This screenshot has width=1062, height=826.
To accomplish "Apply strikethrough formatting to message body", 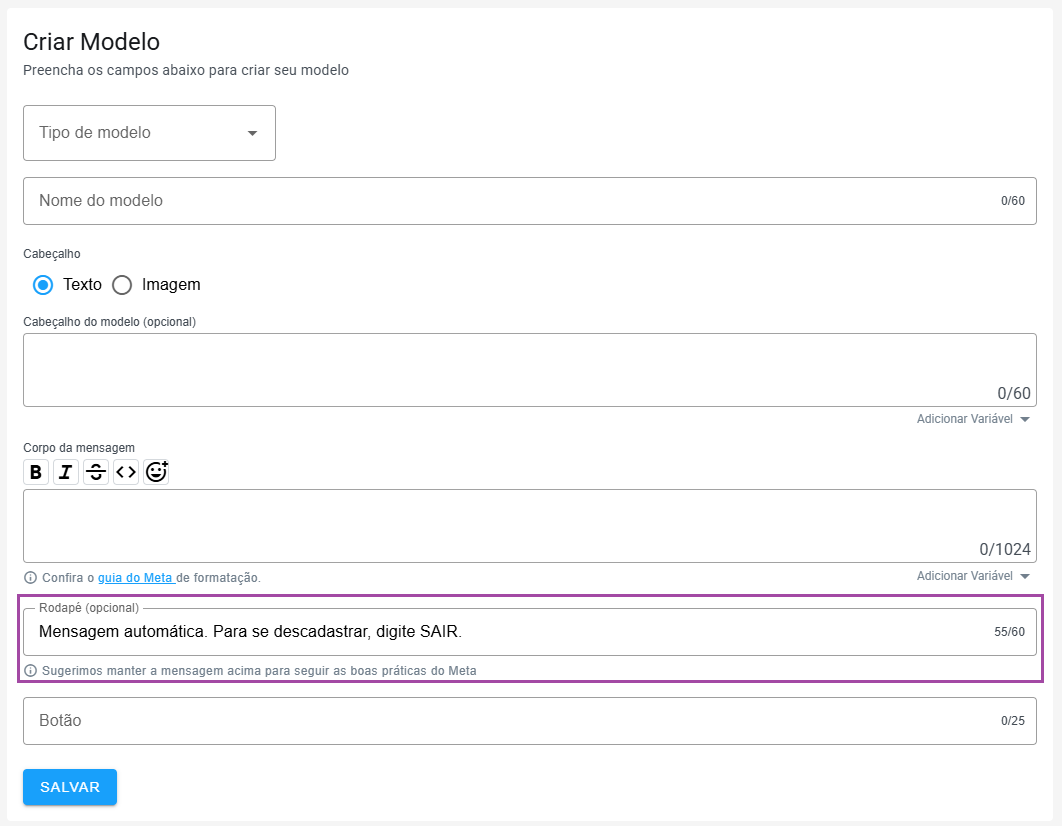I will pyautogui.click(x=96, y=472).
